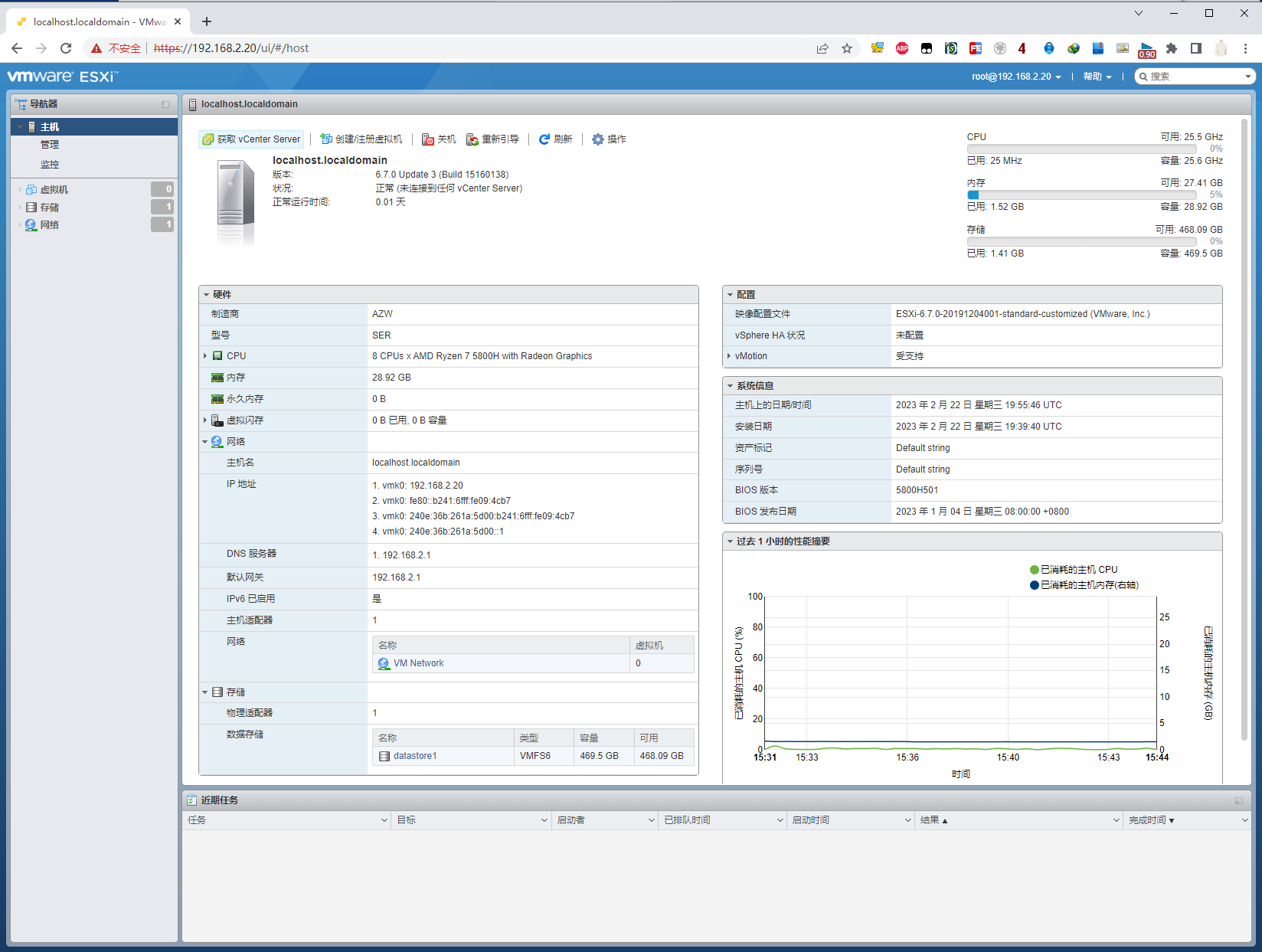The height and width of the screenshot is (952, 1262).
Task: Expand the CPU hardware row
Action: tap(205, 356)
